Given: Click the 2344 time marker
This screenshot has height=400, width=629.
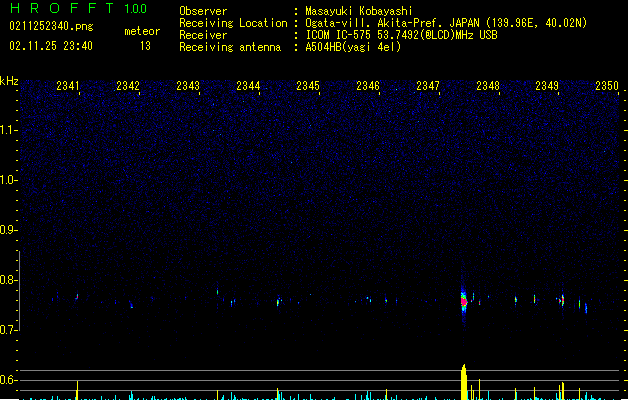Looking at the screenshot, I should pyautogui.click(x=248, y=86).
